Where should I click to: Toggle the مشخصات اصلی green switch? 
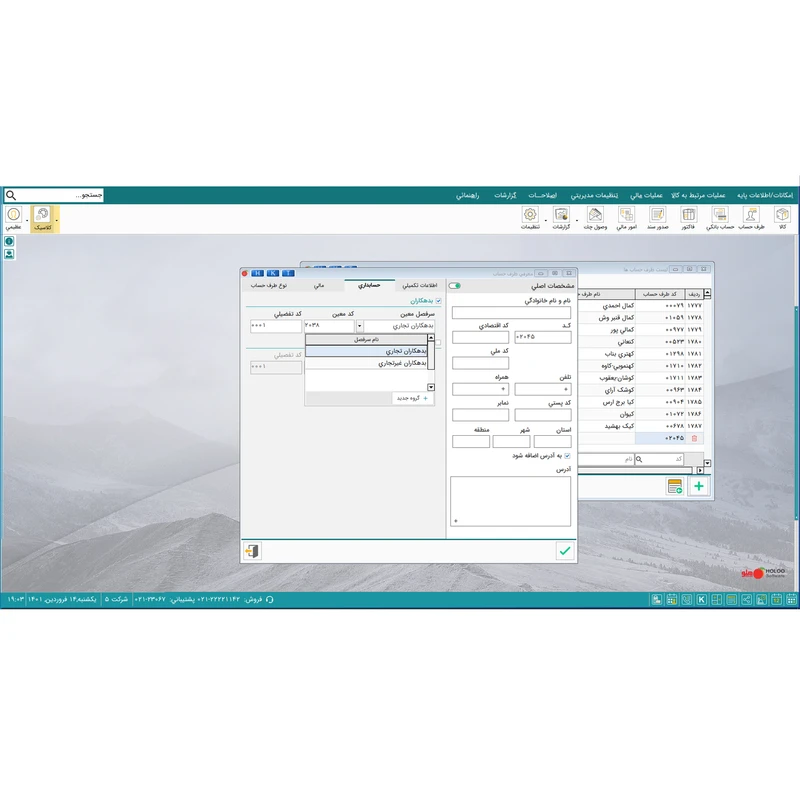click(x=455, y=286)
